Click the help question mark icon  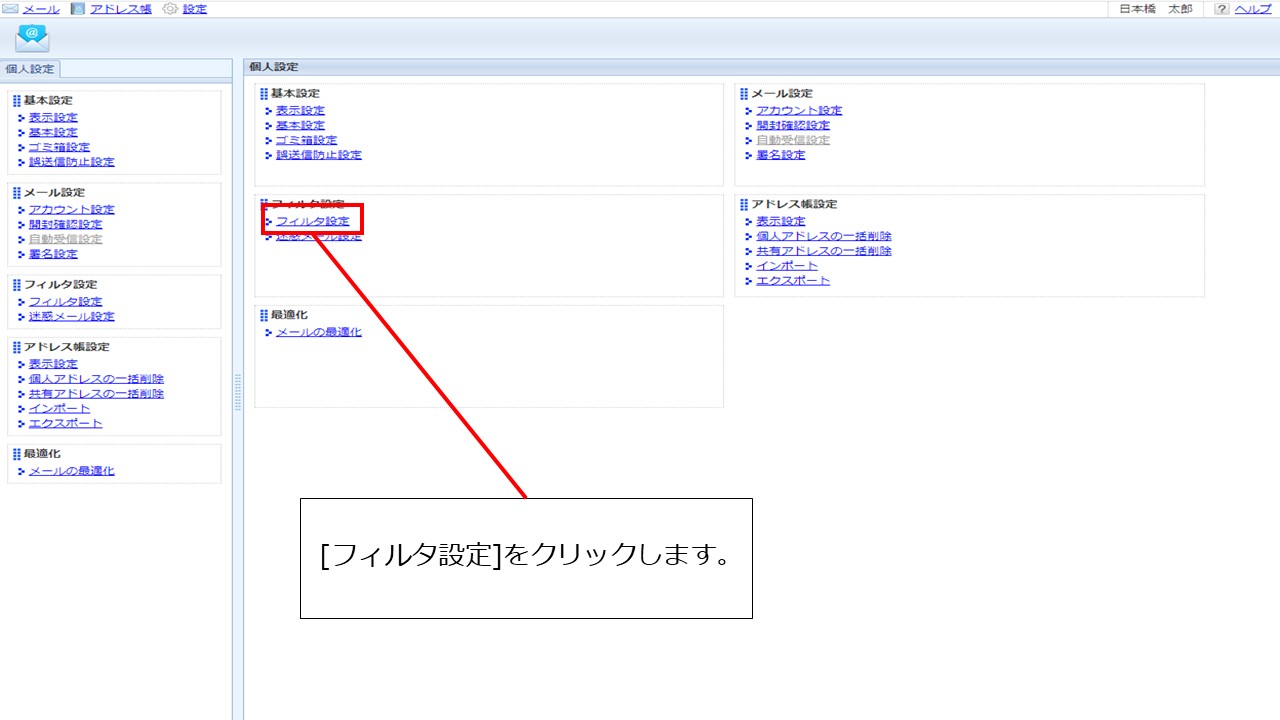click(1221, 9)
